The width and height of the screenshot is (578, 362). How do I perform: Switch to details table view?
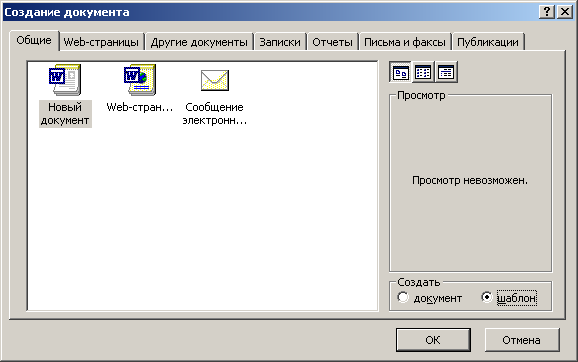(446, 72)
